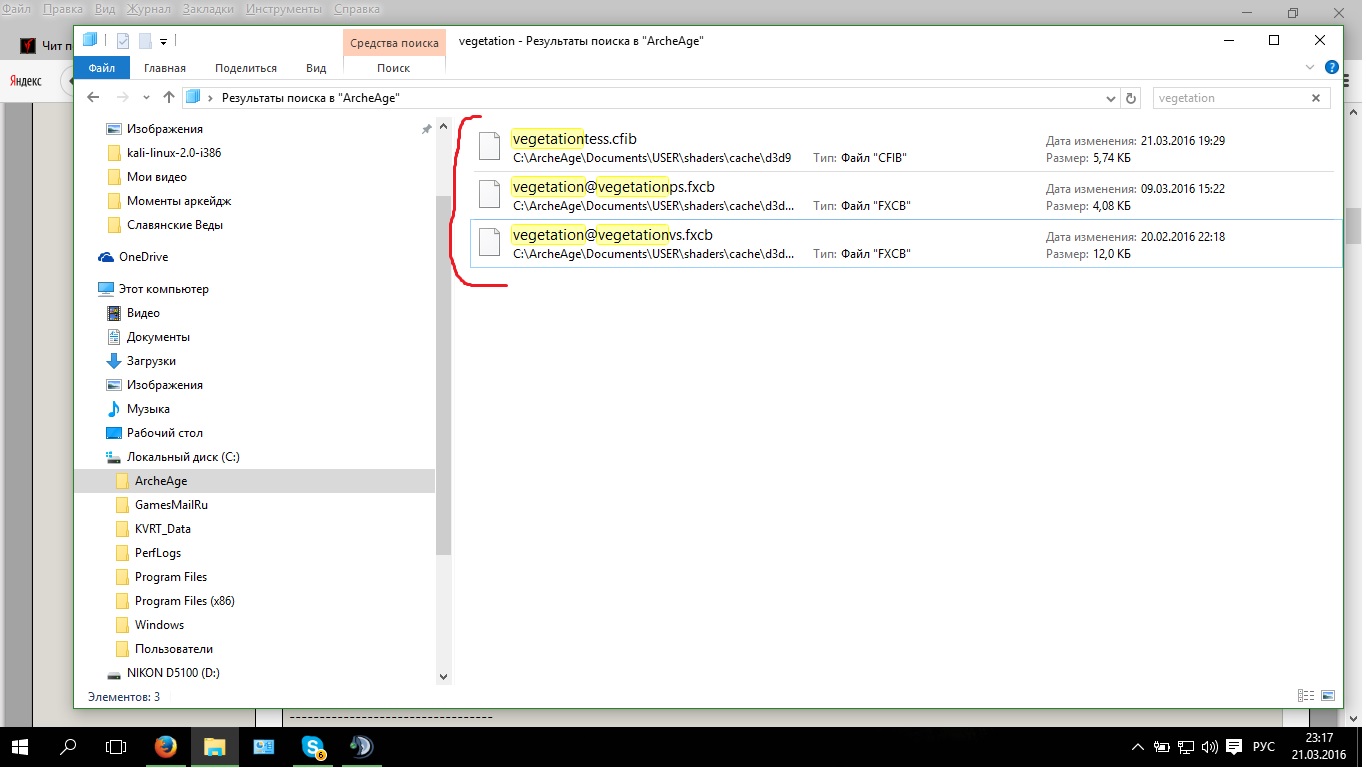Click the Музыка note icon
This screenshot has width=1366, height=768.
tap(114, 409)
